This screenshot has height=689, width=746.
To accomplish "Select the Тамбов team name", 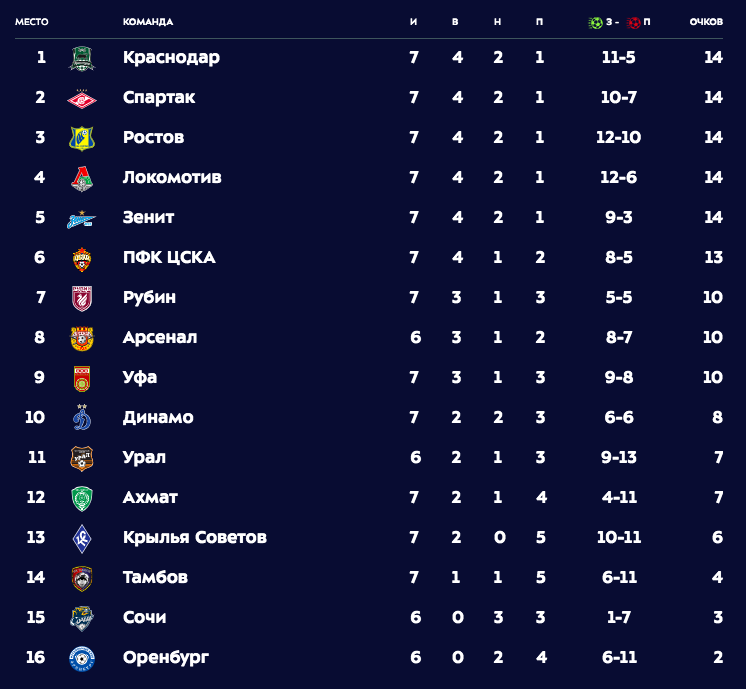I will point(155,577).
